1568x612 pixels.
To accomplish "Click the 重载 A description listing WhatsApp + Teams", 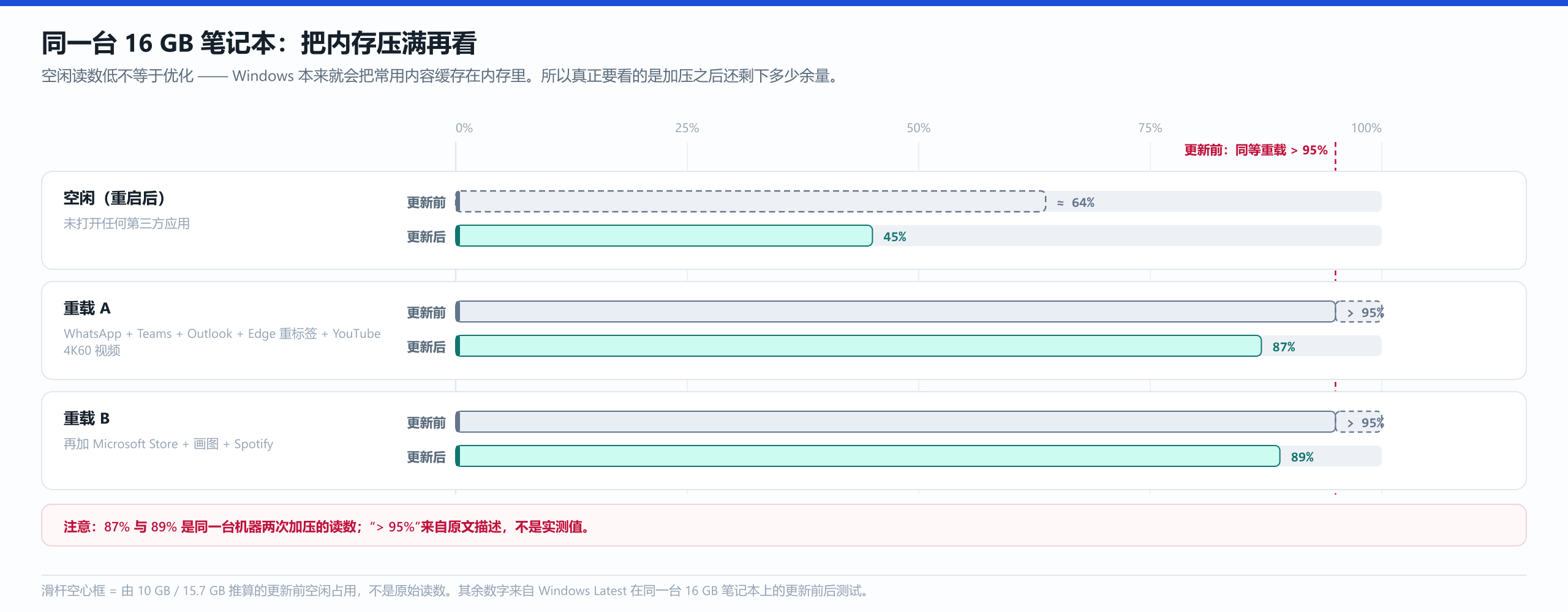I will [222, 341].
